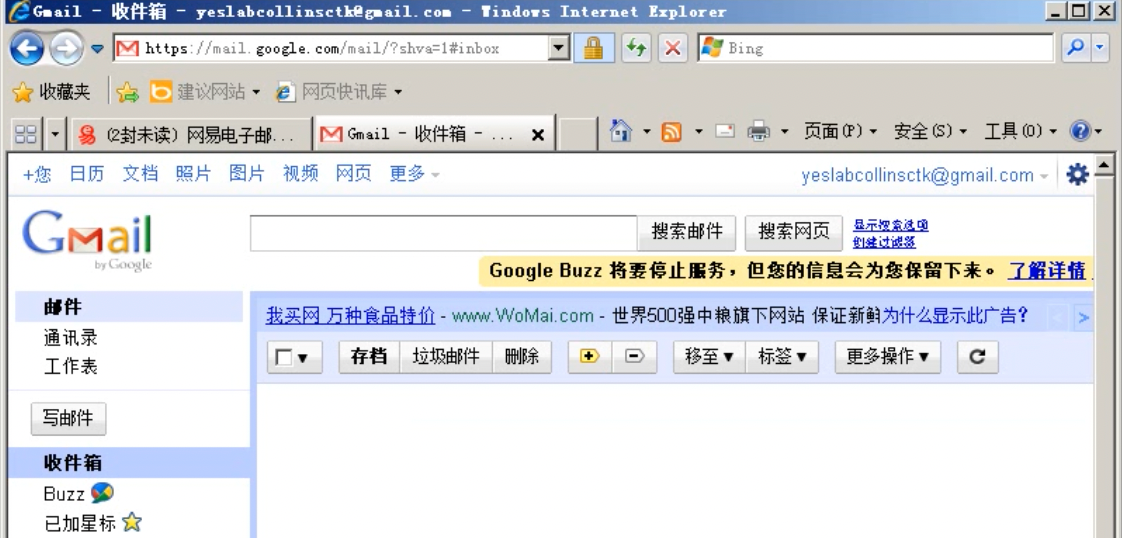Expand the 更多 more services dropdown
The image size is (1122, 538).
coord(414,174)
